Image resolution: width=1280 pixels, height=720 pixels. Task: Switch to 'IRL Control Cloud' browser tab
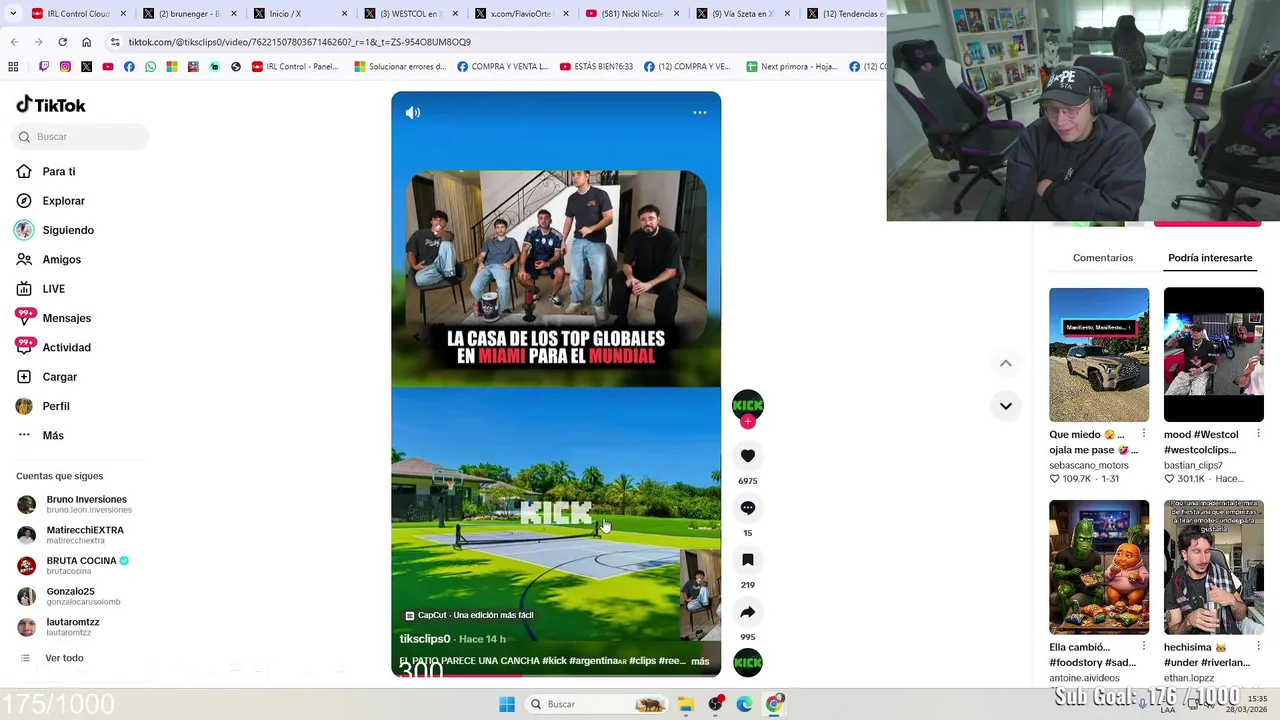point(80,14)
